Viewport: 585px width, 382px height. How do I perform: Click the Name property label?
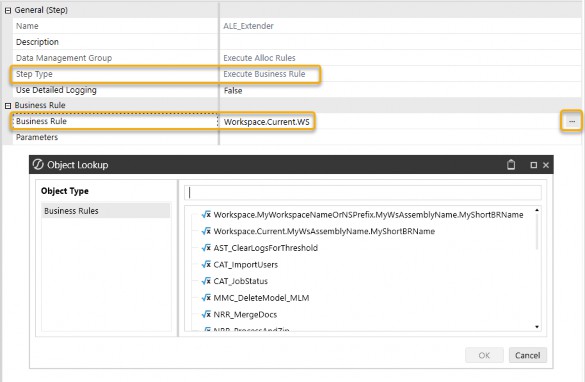click(x=27, y=26)
